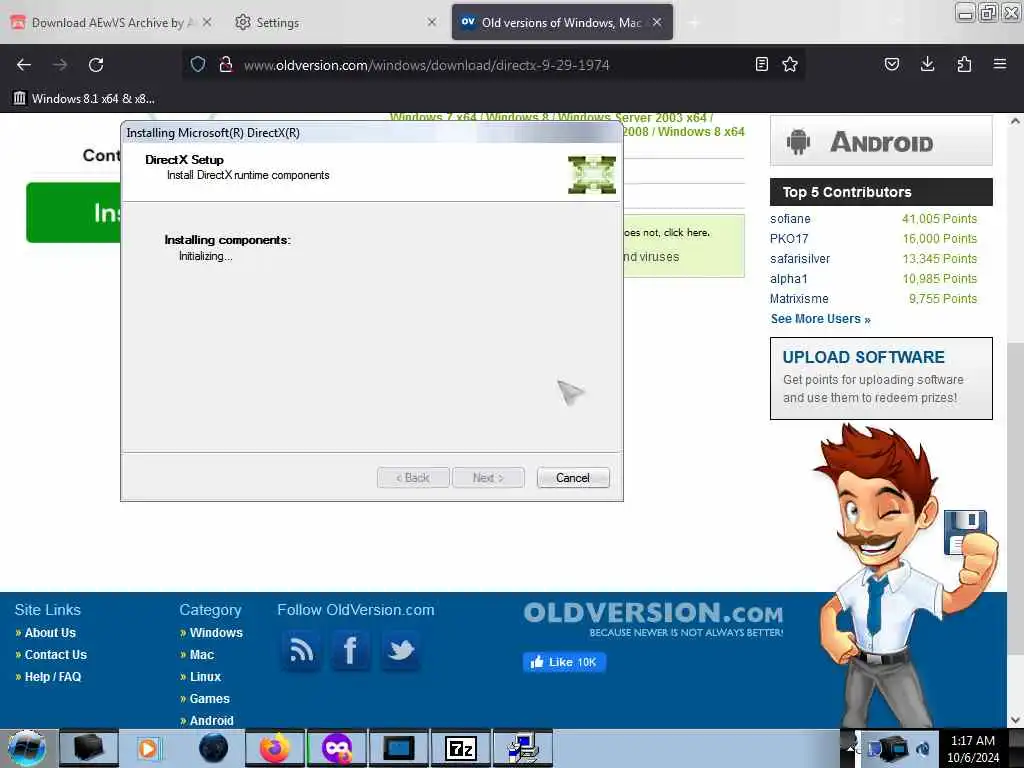Reload the current page
Viewport: 1024px width, 768px height.
(96, 65)
